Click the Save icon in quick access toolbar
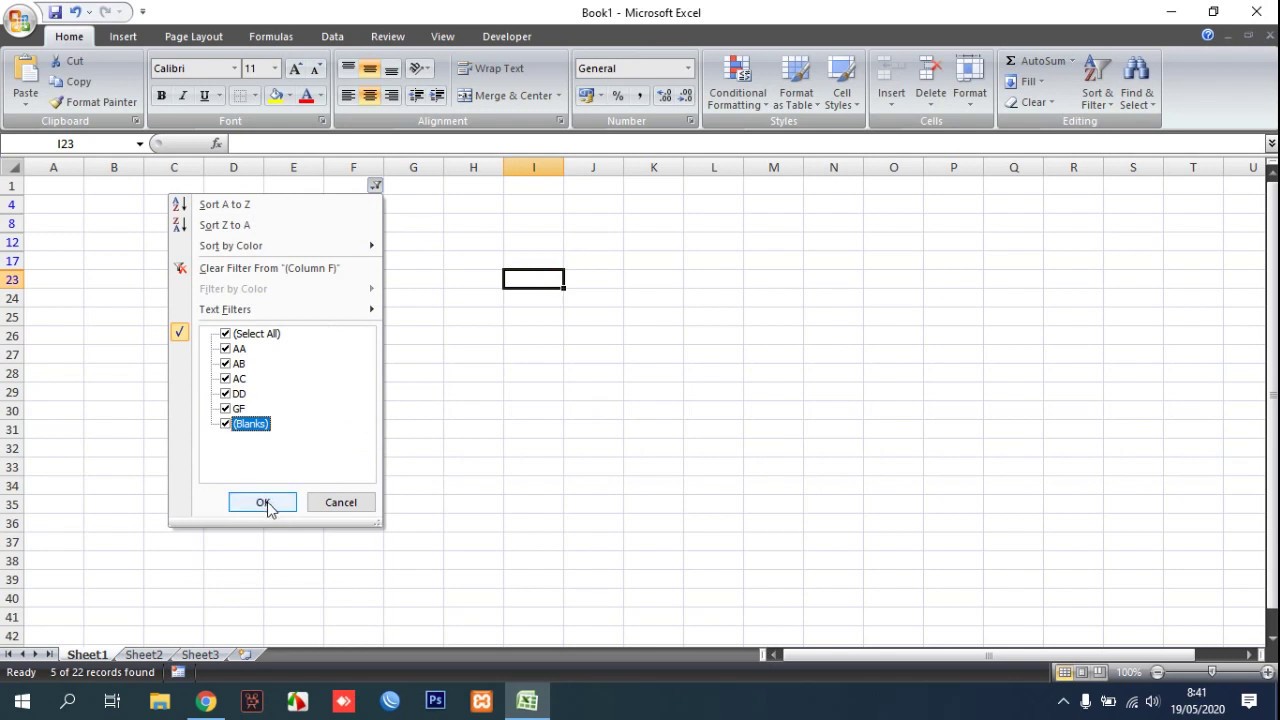1280x720 pixels. coord(55,12)
